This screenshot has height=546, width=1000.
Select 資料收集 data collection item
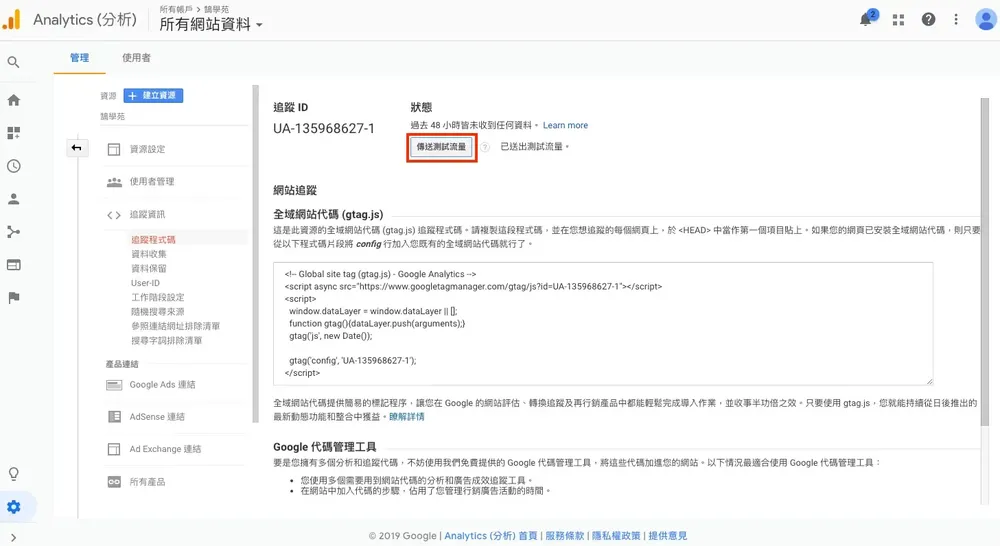point(149,254)
